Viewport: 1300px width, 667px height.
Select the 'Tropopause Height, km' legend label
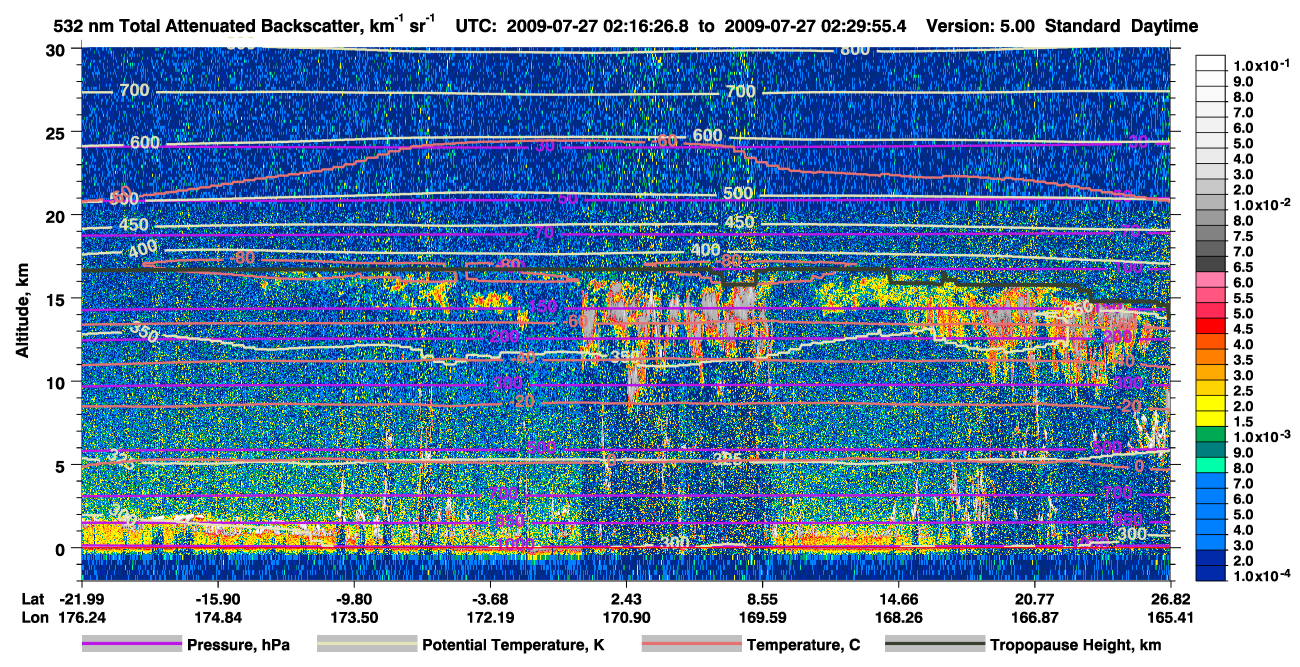click(x=1076, y=646)
